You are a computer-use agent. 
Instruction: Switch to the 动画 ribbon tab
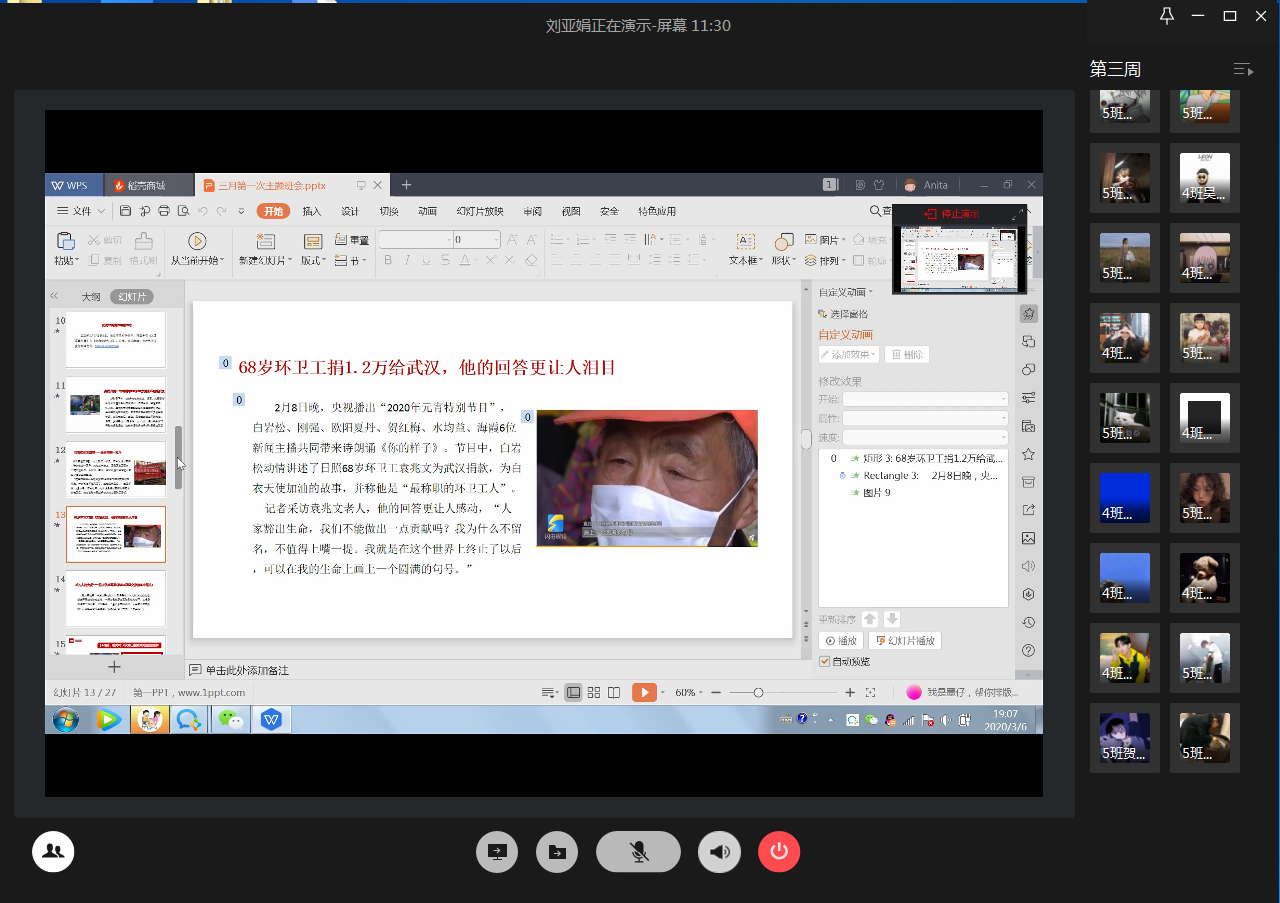427,211
